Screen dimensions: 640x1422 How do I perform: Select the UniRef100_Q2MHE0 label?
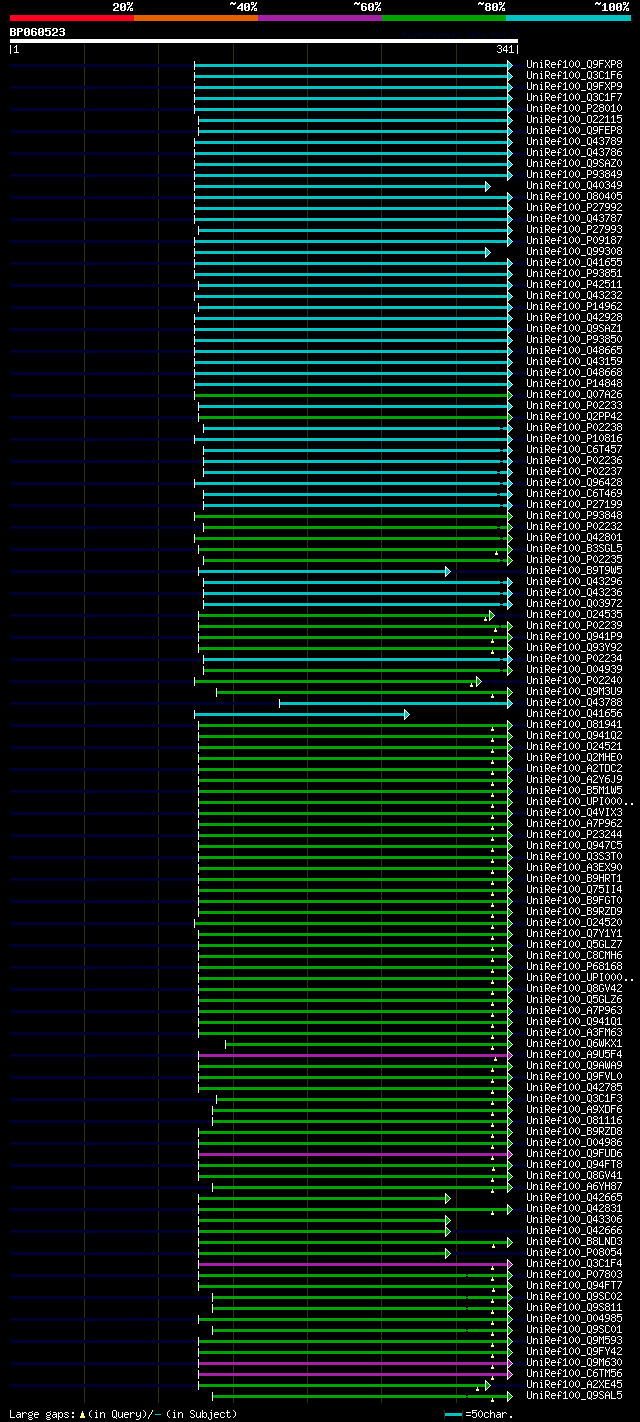pyautogui.click(x=574, y=758)
